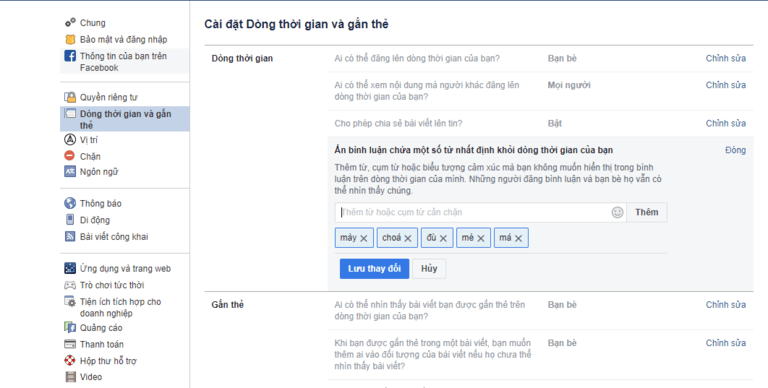The width and height of the screenshot is (768, 388).
Task: Click the "Gắn thẻ" section label
Action: (x=227, y=305)
